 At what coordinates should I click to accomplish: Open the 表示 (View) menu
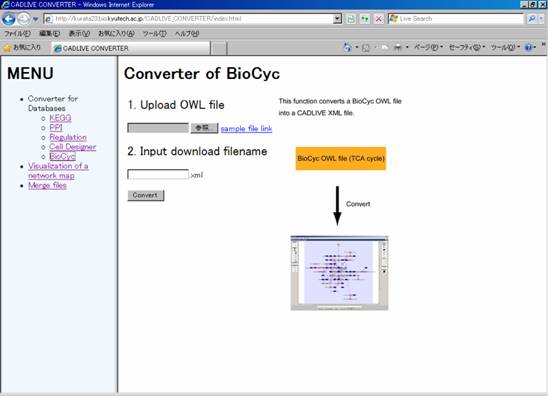click(79, 34)
